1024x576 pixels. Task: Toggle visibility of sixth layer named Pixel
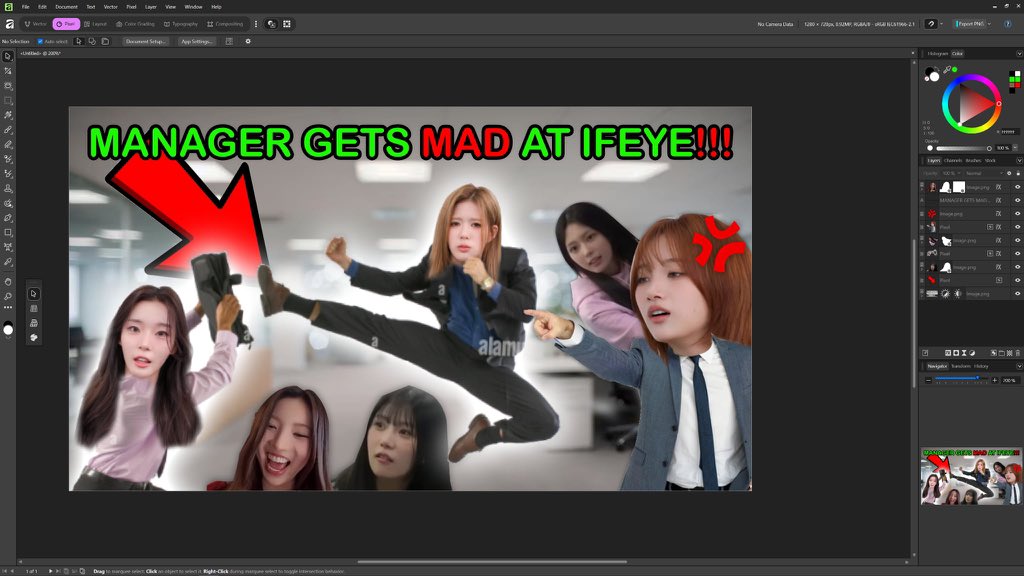pyautogui.click(x=1017, y=253)
